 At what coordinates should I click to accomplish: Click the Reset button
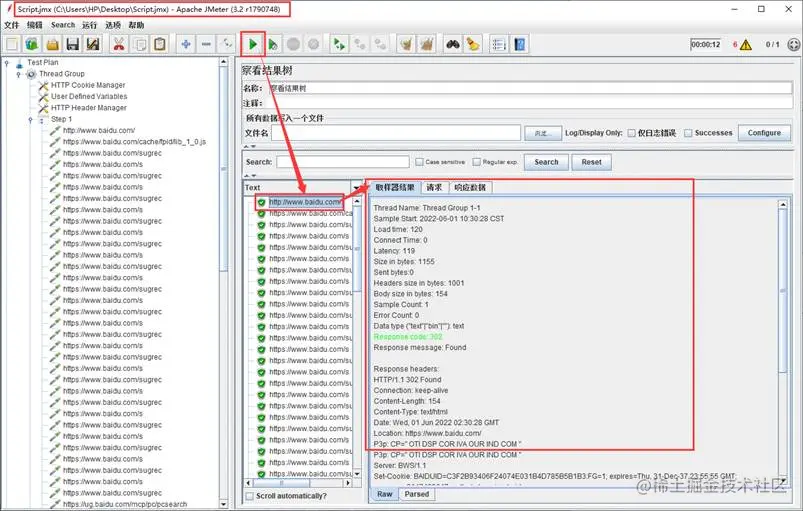coord(591,162)
